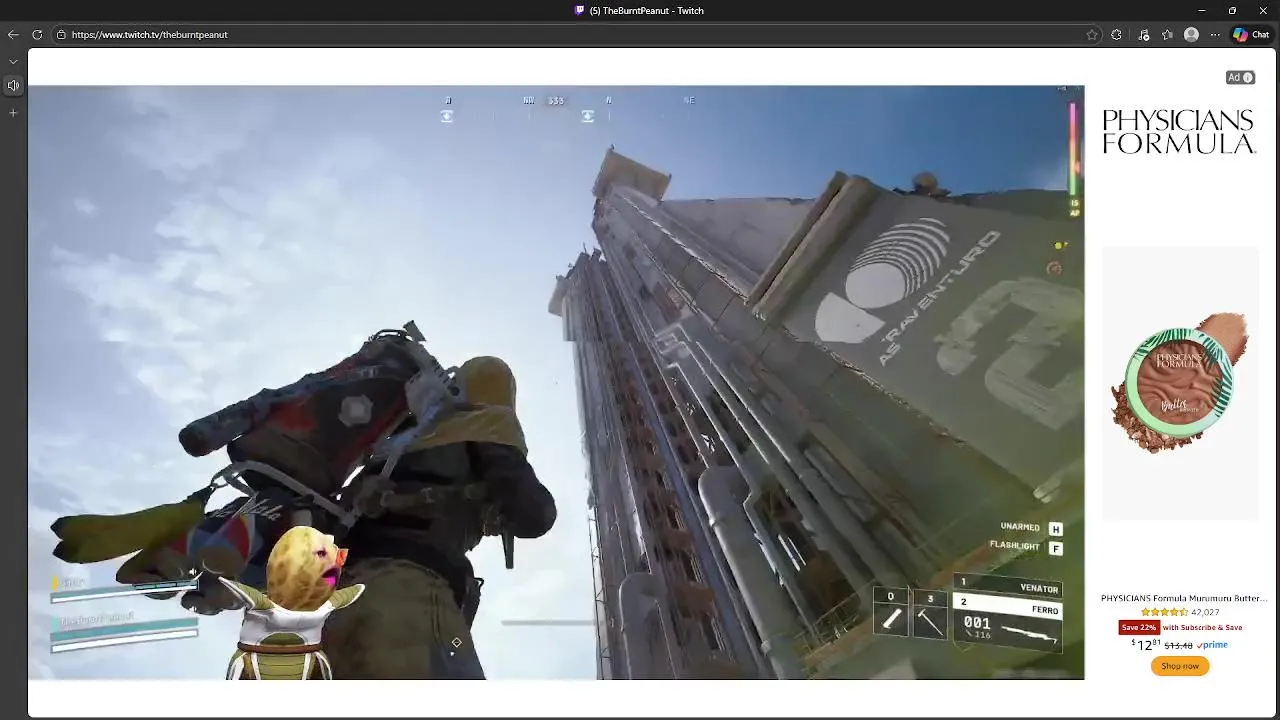Screen dimensions: 1280x720
Task: Click the Ad info badge
Action: coord(1240,77)
